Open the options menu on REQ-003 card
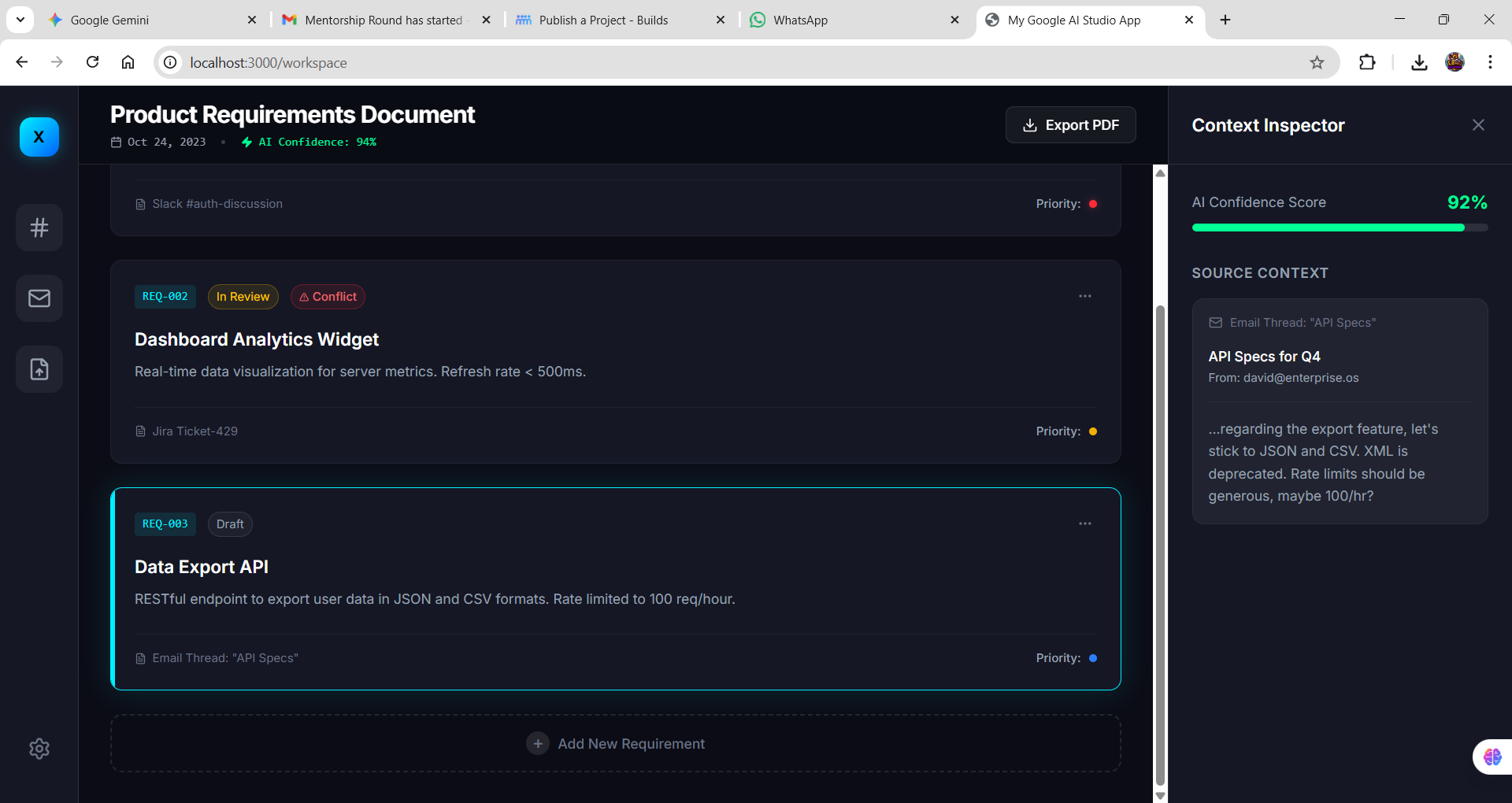This screenshot has width=1512, height=803. point(1084,523)
